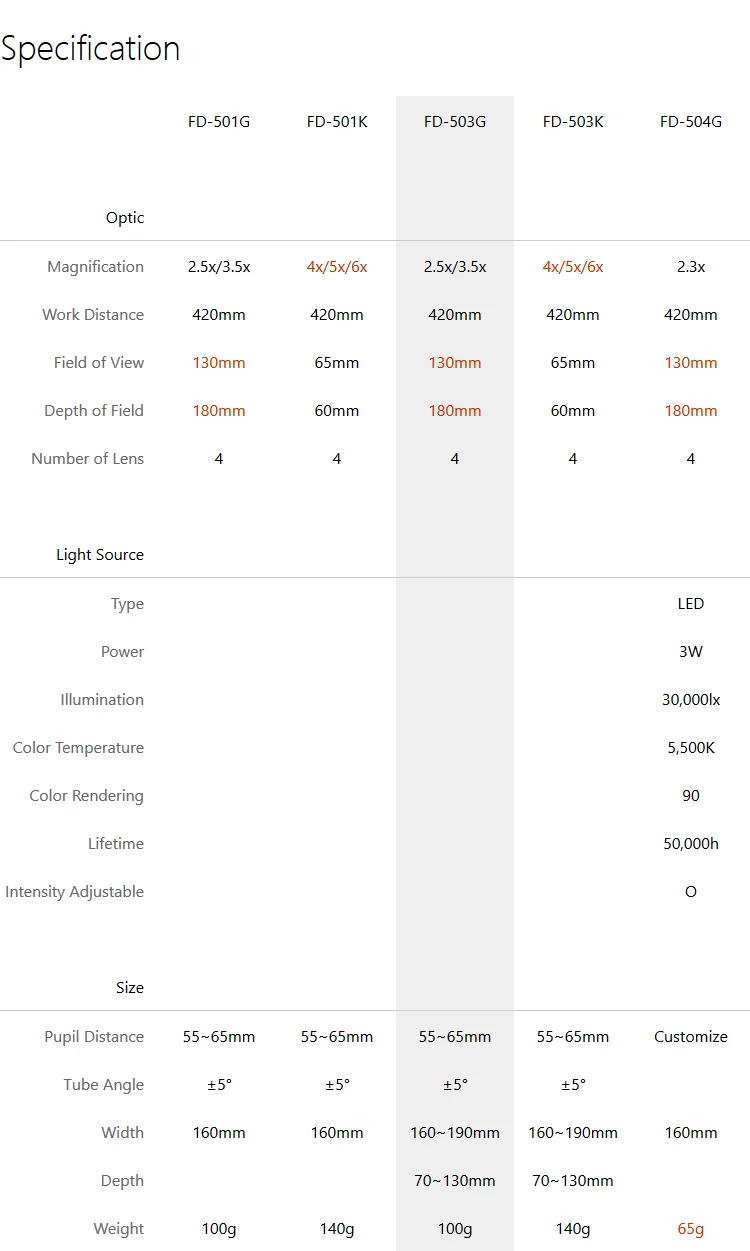Select the FD-503K column header
The image size is (750, 1251).
573,122
